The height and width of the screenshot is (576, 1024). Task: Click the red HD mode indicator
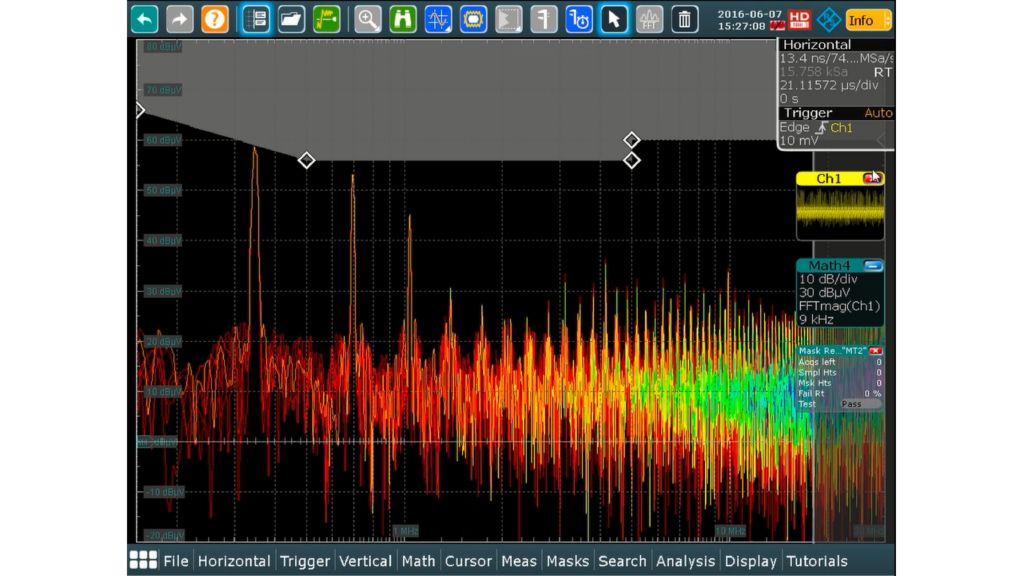(x=799, y=20)
